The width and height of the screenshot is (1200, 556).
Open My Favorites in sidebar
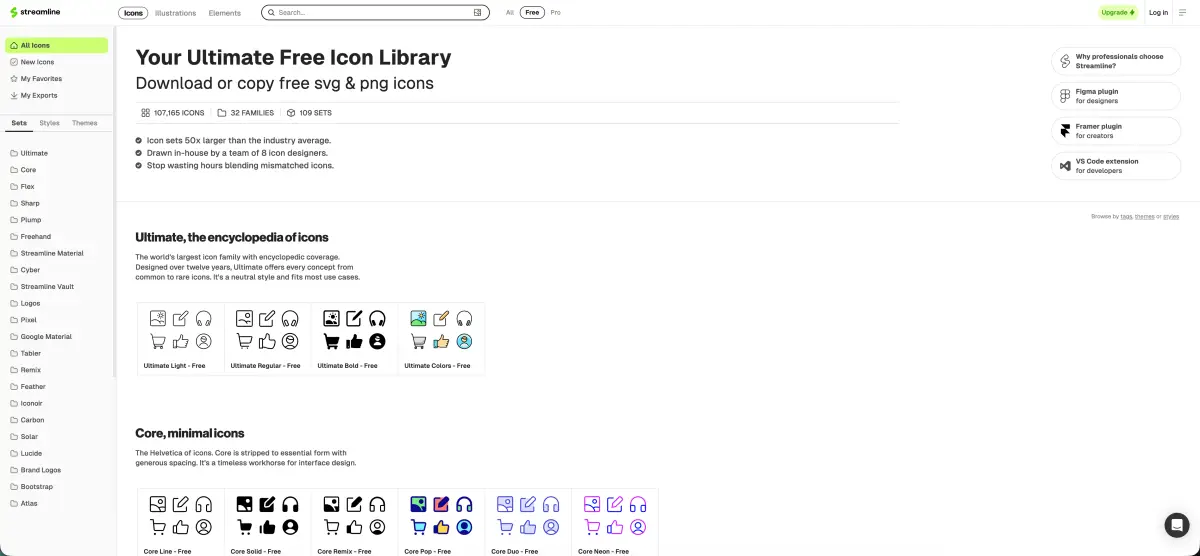pyautogui.click(x=41, y=79)
